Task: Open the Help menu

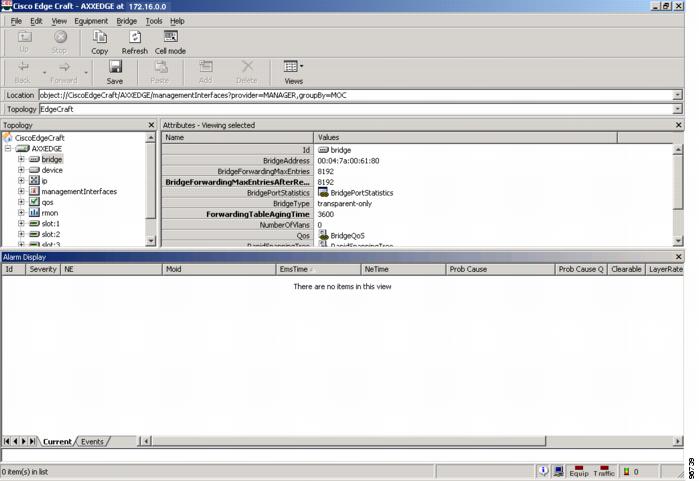Action: point(177,21)
